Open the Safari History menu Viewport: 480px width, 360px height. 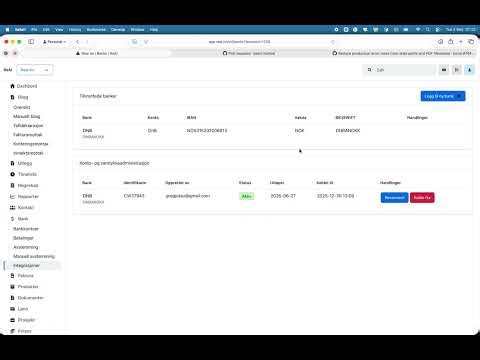pos(75,29)
